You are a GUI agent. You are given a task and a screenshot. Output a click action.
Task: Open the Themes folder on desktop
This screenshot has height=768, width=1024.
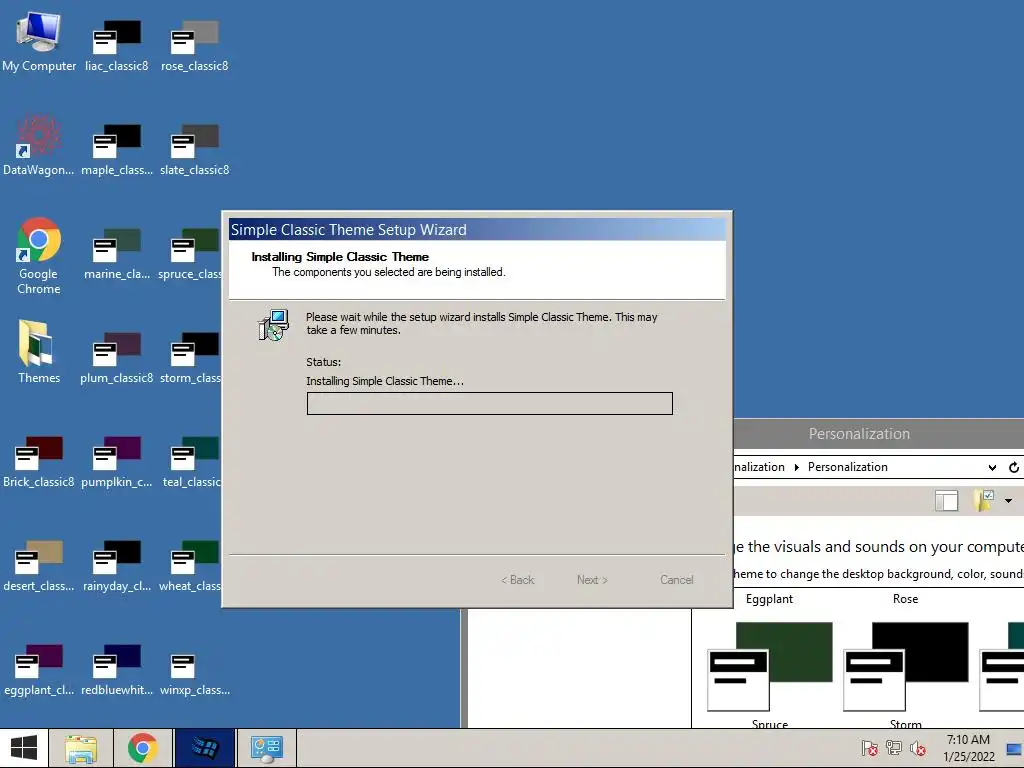[39, 351]
